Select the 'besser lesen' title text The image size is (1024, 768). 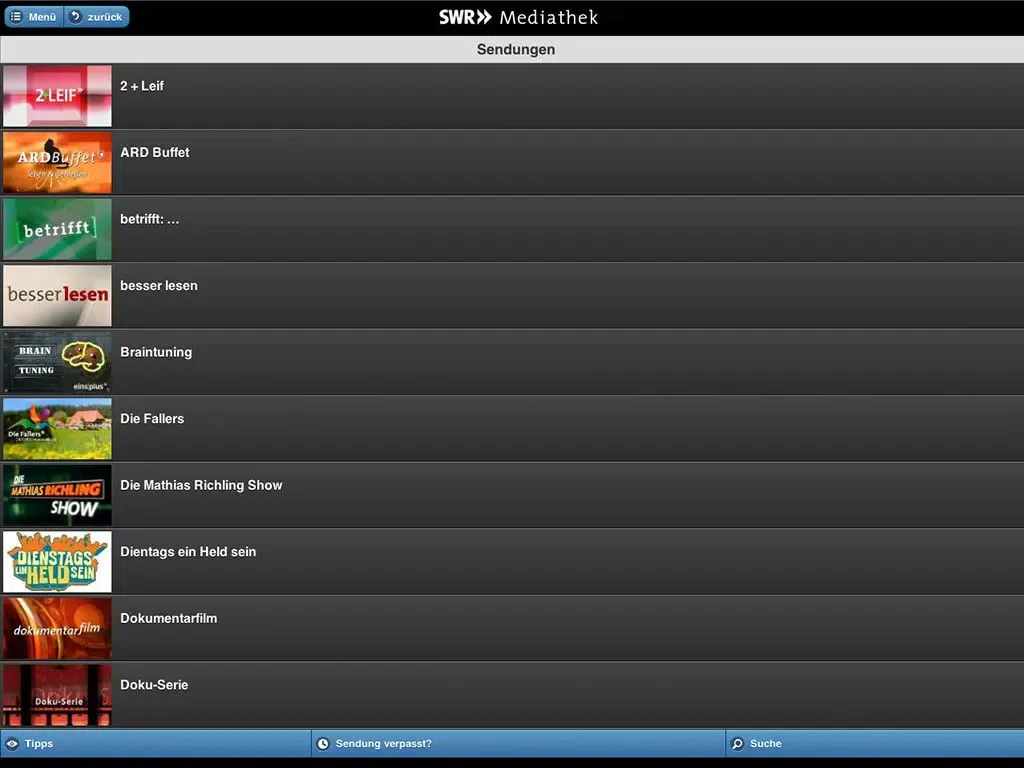(x=159, y=285)
